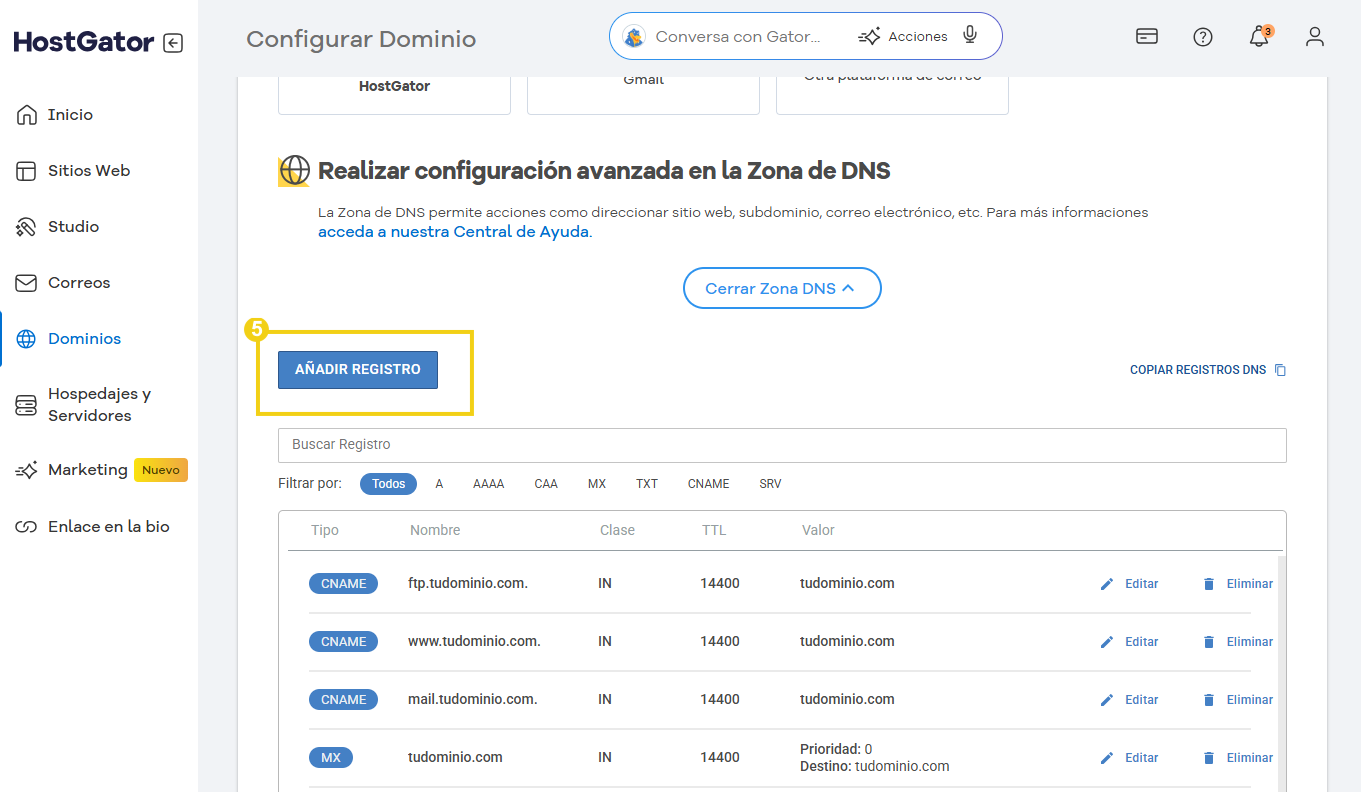Collapse the DNS zone via Cerrar Zona DNS
Image resolution: width=1361 pixels, height=792 pixels.
(782, 288)
